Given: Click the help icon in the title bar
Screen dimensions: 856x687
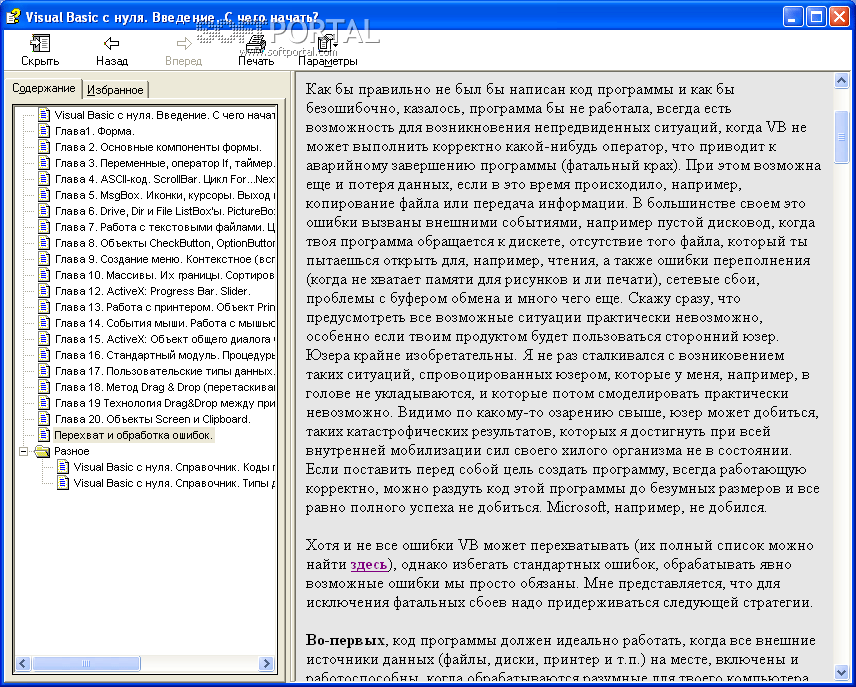Looking at the screenshot, I should pos(13,16).
